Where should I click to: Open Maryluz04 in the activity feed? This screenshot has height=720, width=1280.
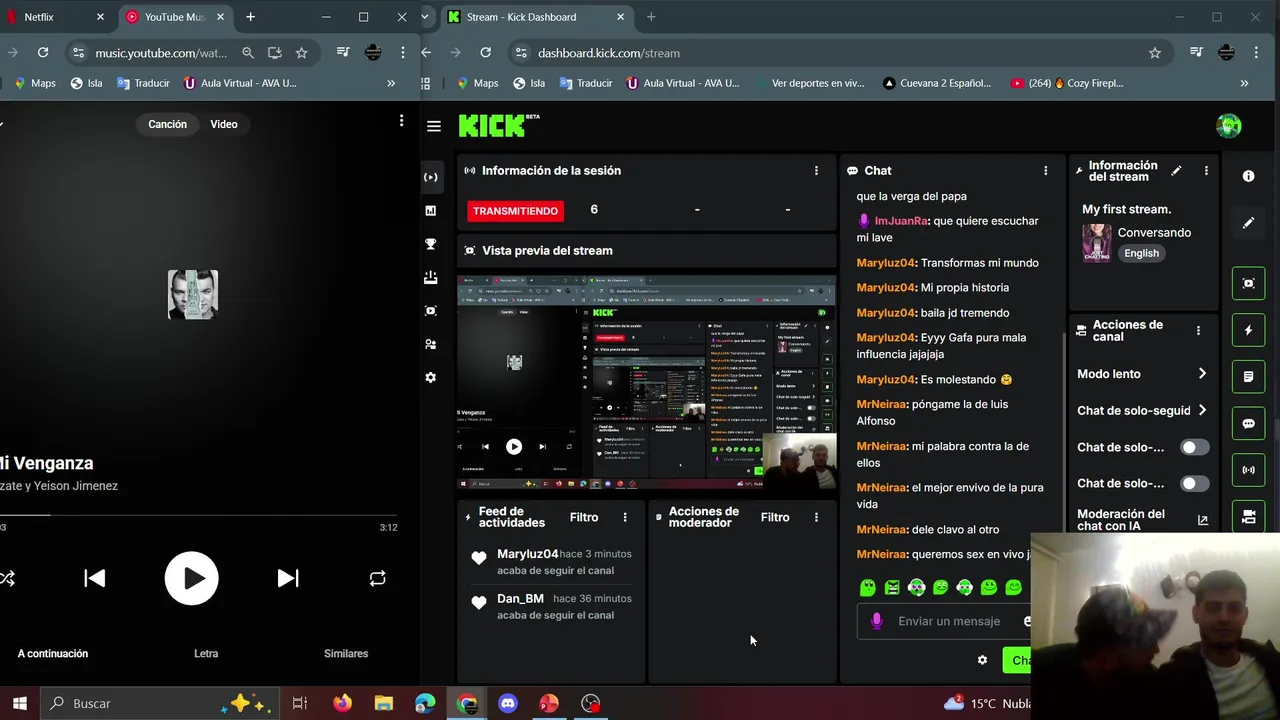point(527,554)
